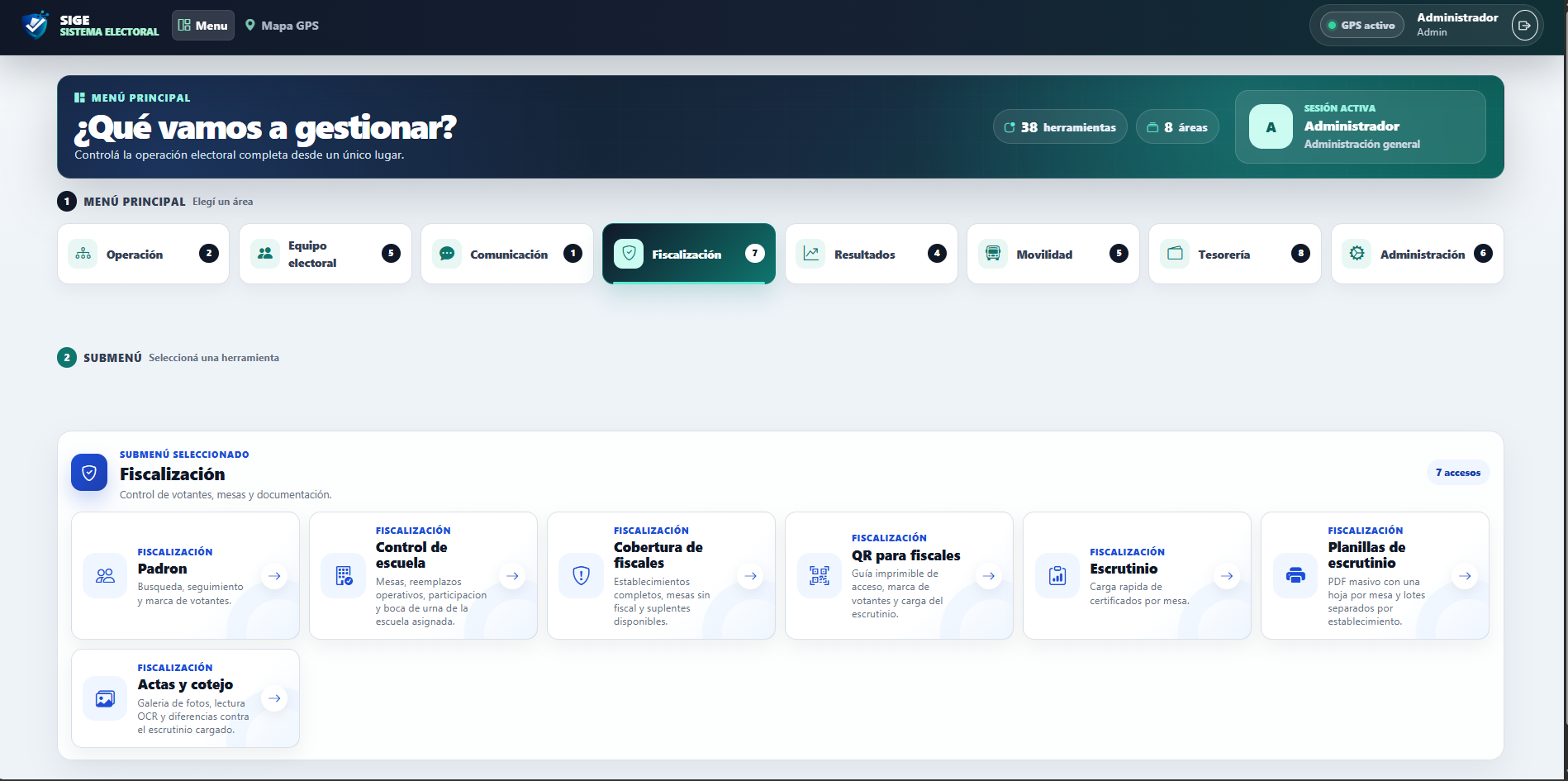Click the Resultados tab label
Image resolution: width=1568 pixels, height=781 pixels.
pyautogui.click(x=864, y=255)
